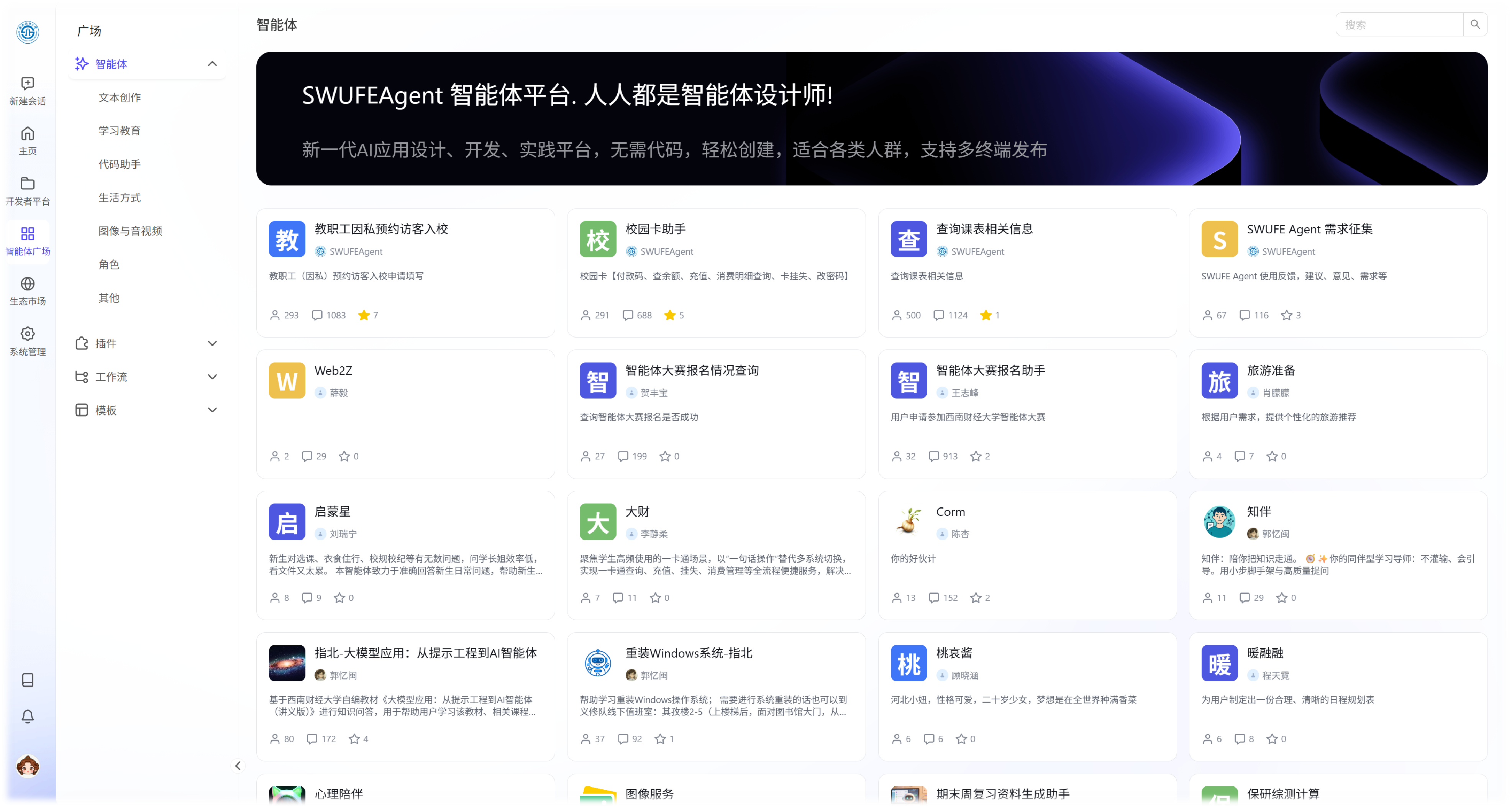Click the 搜索 input field

(1399, 25)
